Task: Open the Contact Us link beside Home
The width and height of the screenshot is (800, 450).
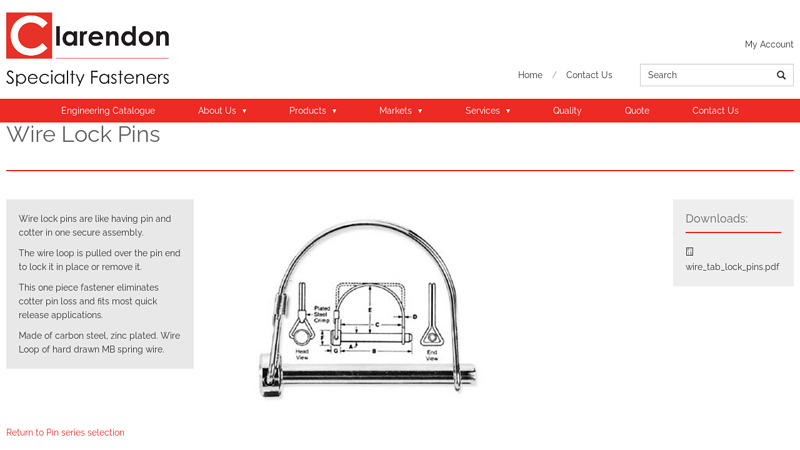Action: [x=589, y=75]
